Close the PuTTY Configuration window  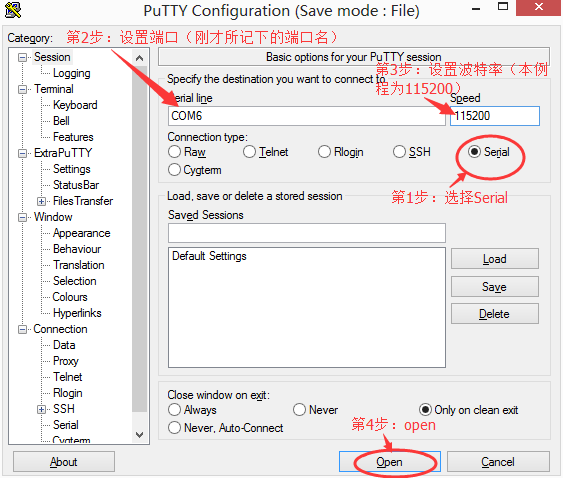[539, 7]
